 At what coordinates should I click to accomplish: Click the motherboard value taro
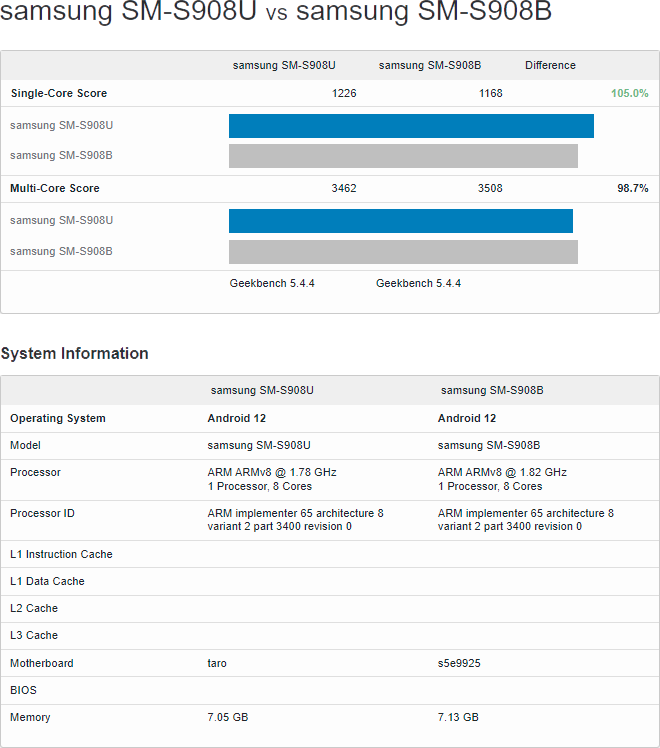coord(217,663)
